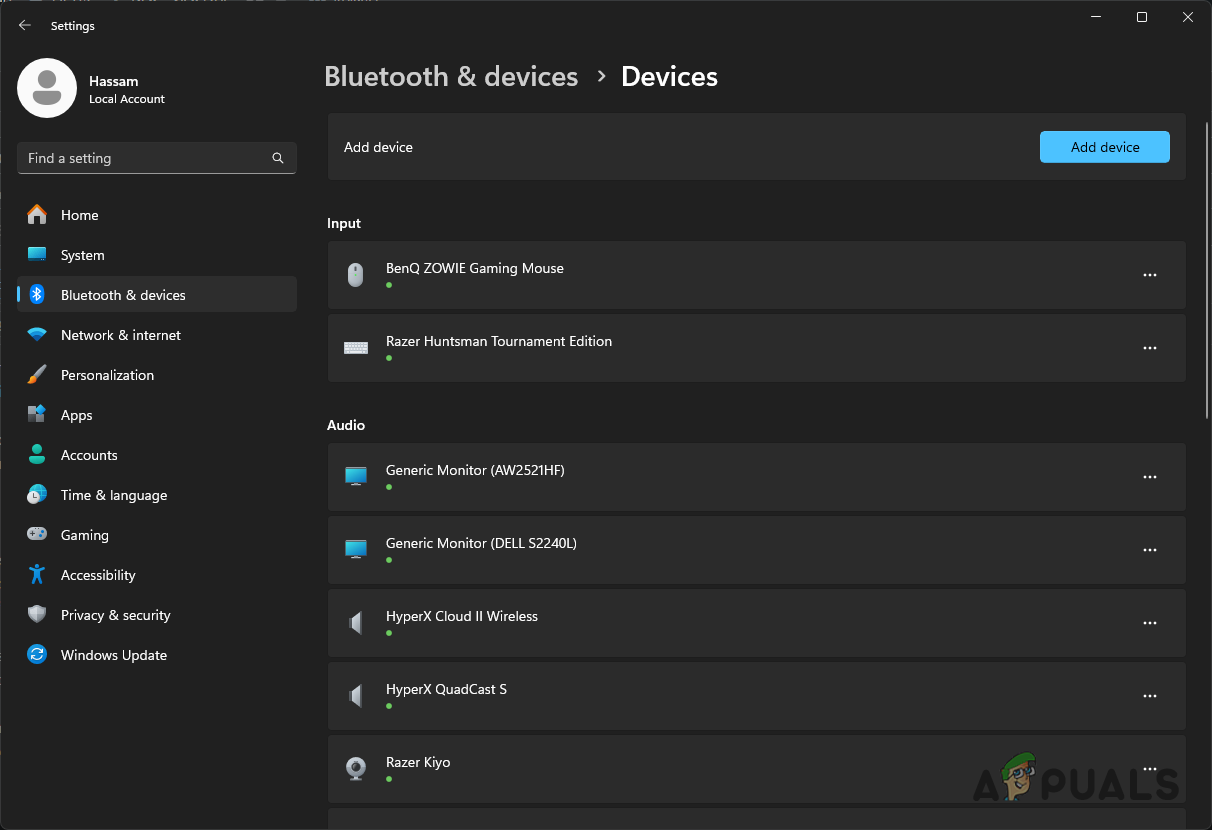Click the Apps sidebar icon
Image resolution: width=1212 pixels, height=830 pixels.
click(x=37, y=415)
